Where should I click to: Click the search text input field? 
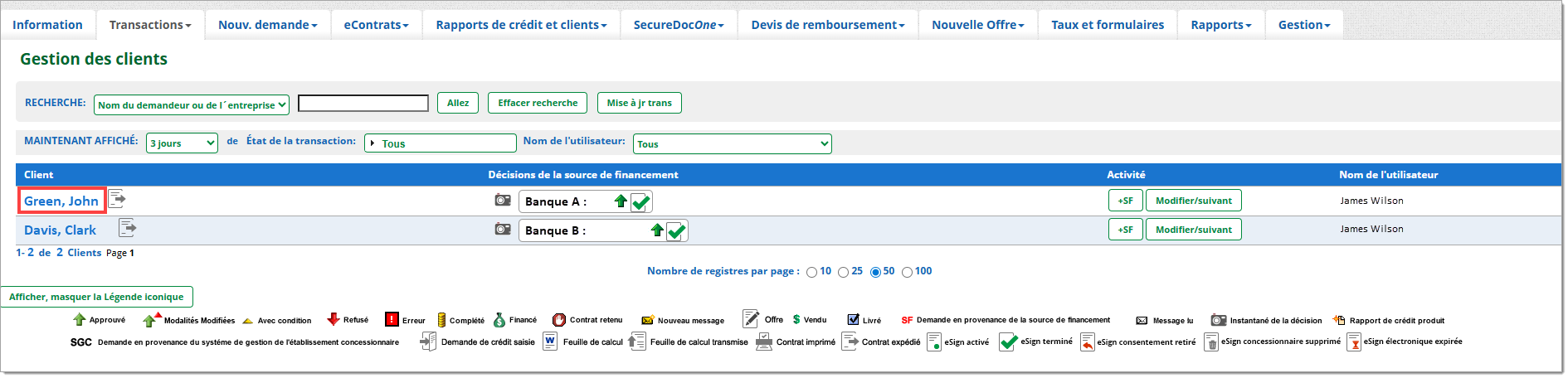pos(363,104)
